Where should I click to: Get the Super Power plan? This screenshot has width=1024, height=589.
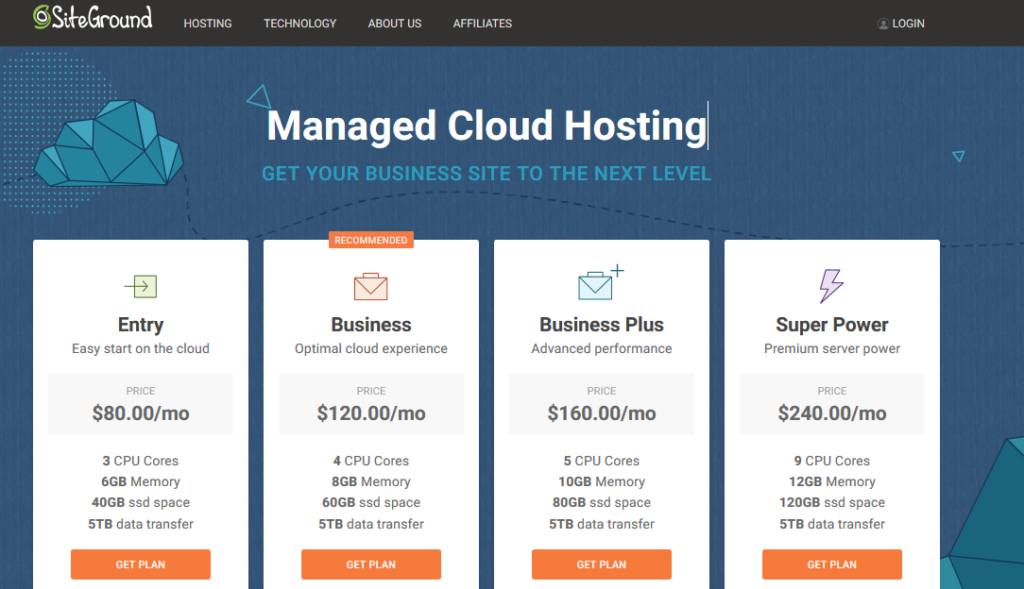(832, 564)
